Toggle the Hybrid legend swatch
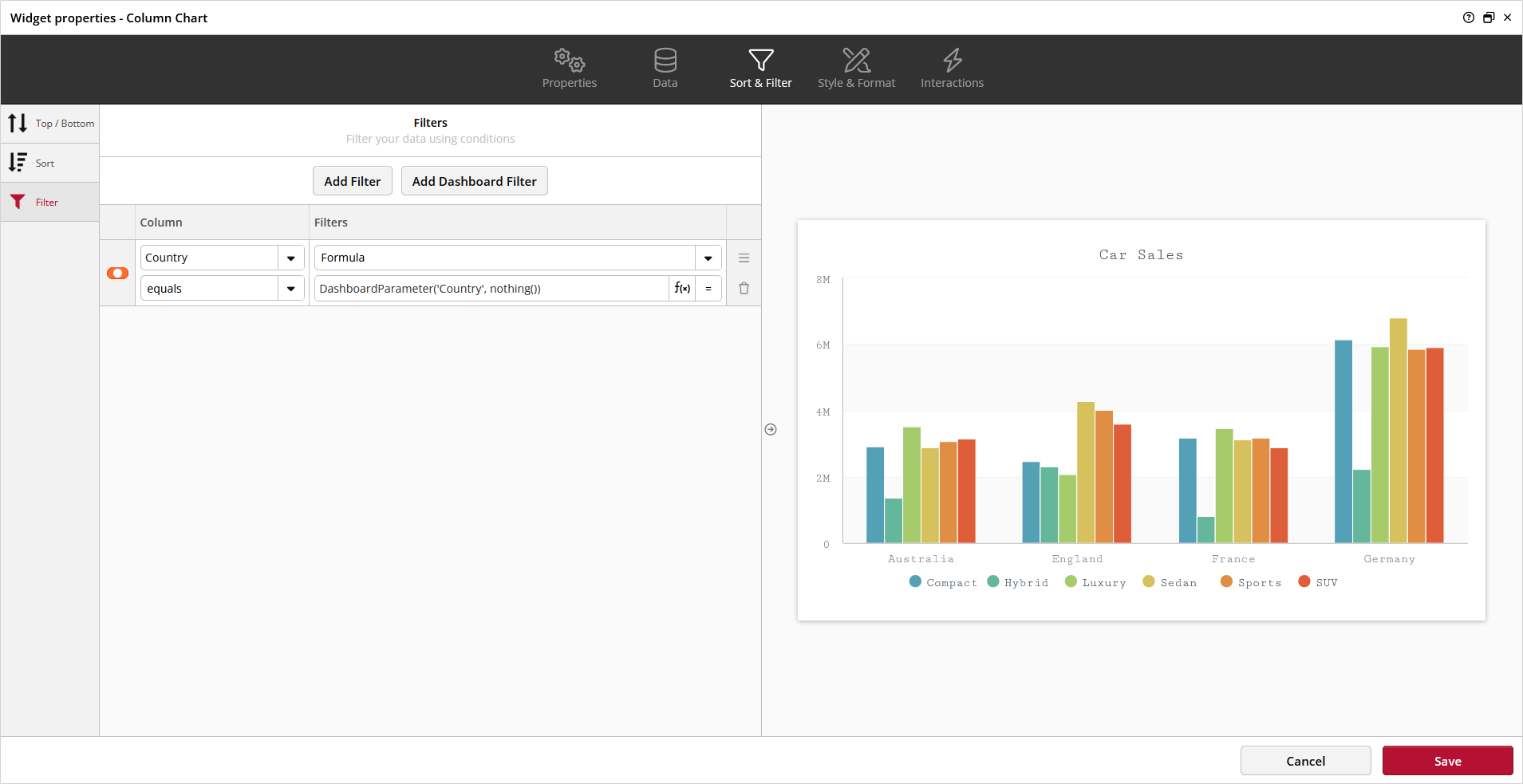 click(993, 581)
